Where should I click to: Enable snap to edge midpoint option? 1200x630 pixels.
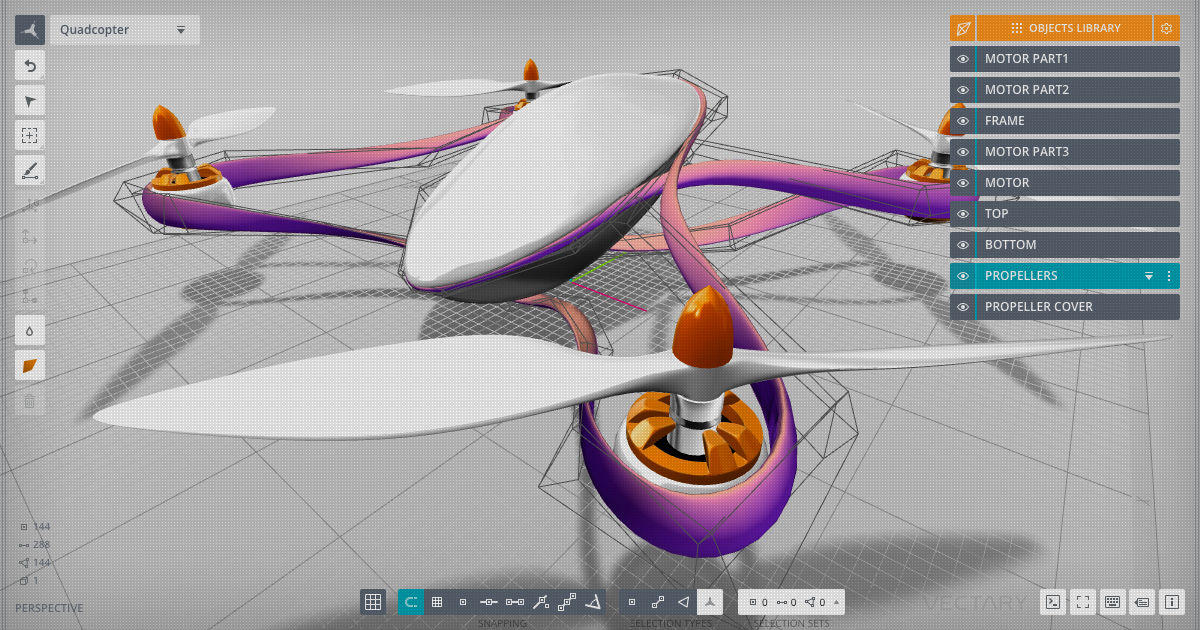coord(489,602)
